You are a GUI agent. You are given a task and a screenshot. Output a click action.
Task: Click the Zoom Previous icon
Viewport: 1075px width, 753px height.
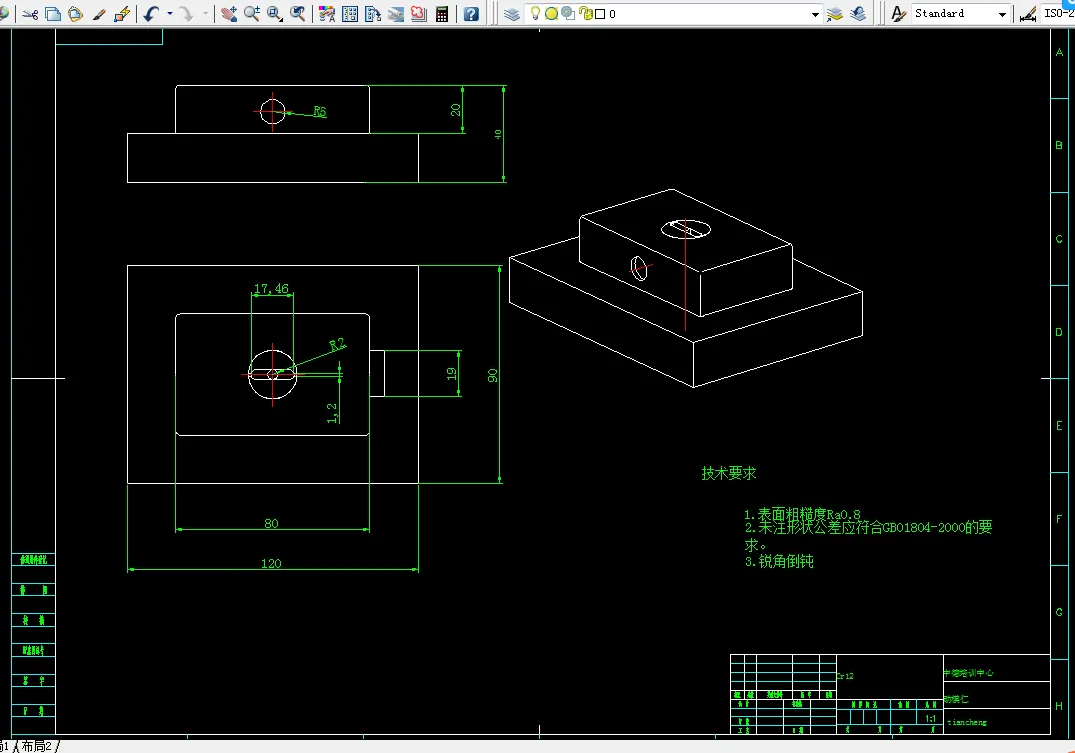298,14
